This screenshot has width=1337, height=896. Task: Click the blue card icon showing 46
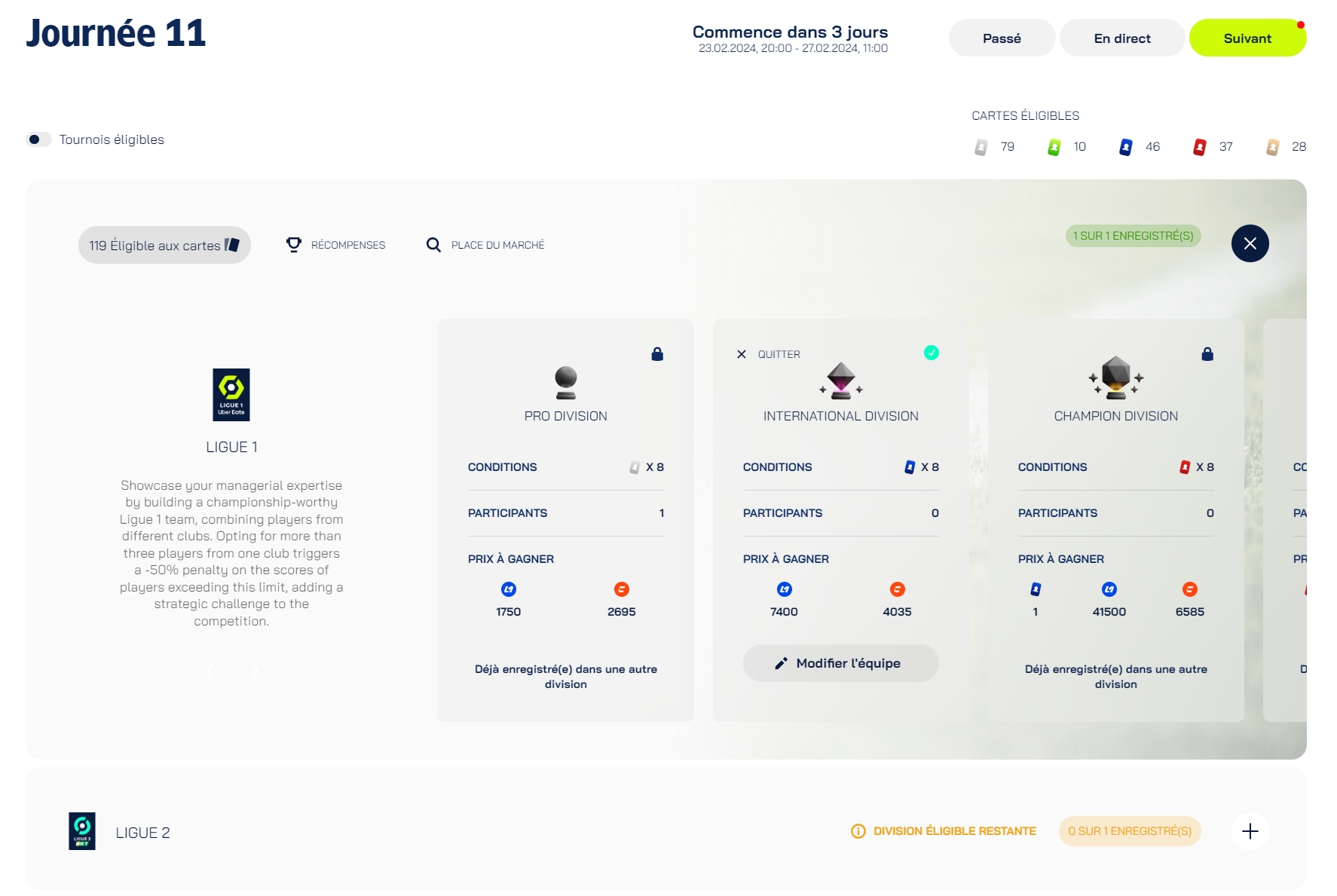(x=1125, y=147)
